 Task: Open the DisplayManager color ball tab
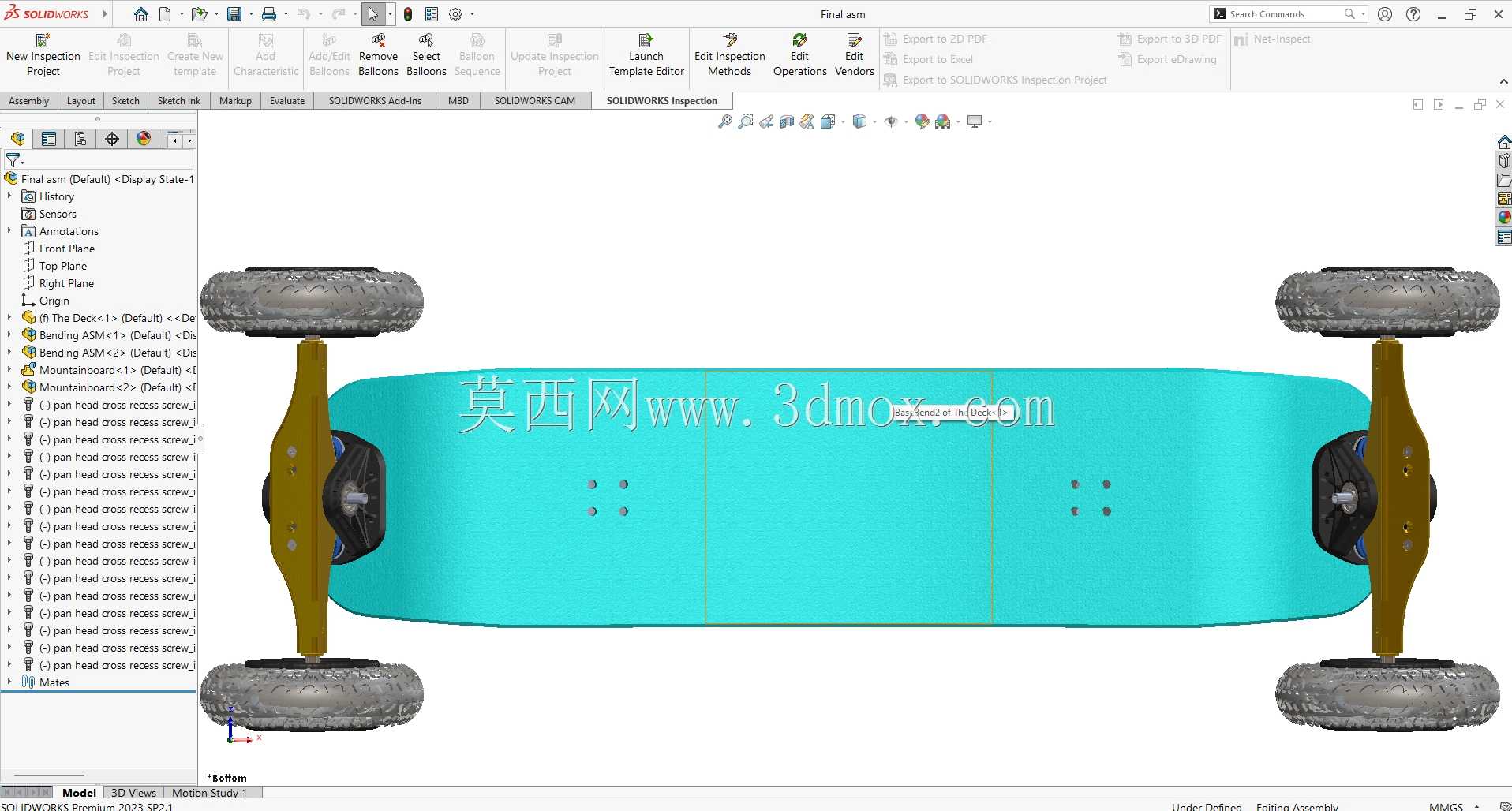click(144, 139)
